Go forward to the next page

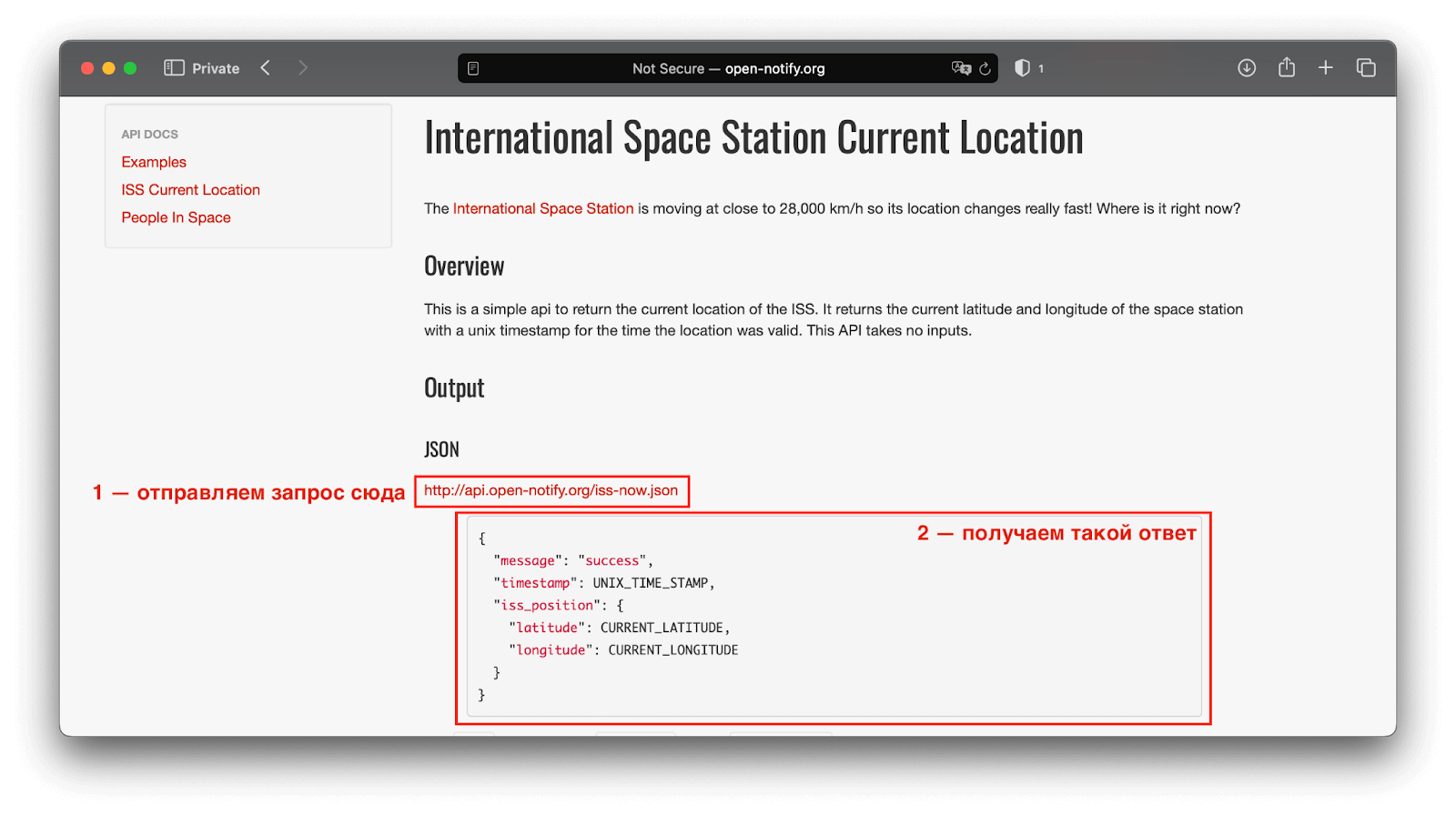tap(303, 68)
